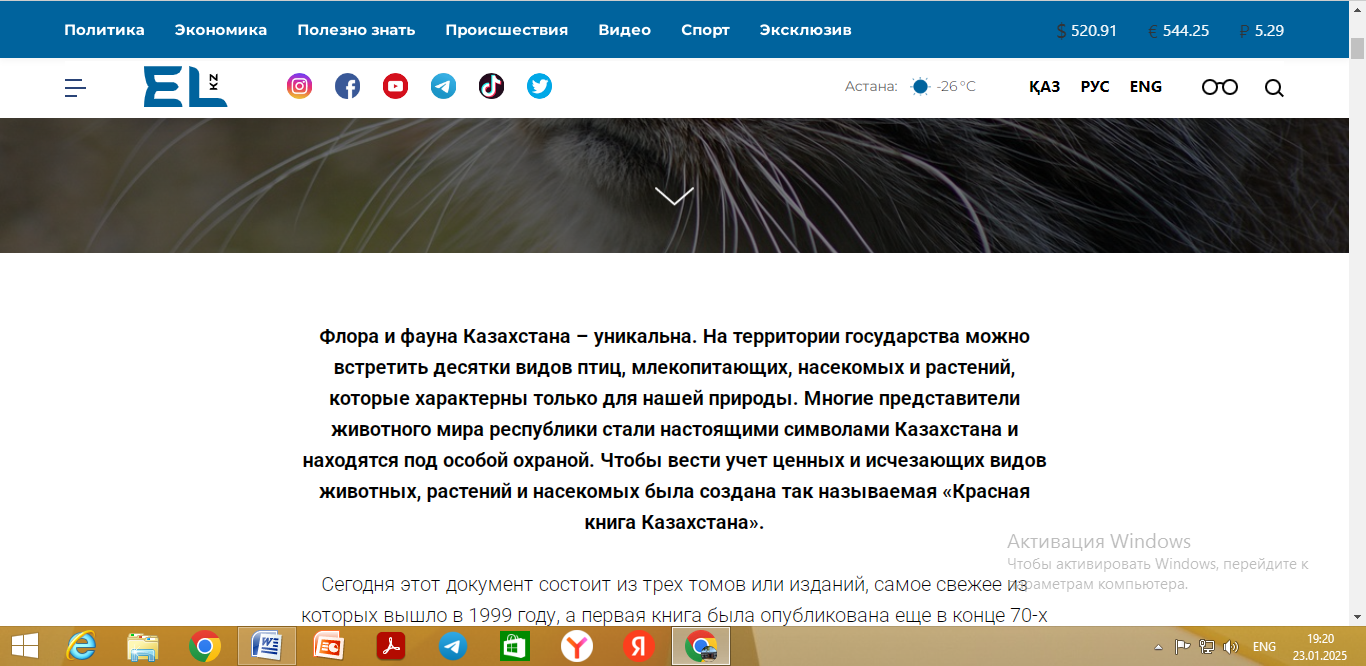Open the PowerPoint taskbar icon
The width and height of the screenshot is (1366, 666).
click(x=329, y=647)
